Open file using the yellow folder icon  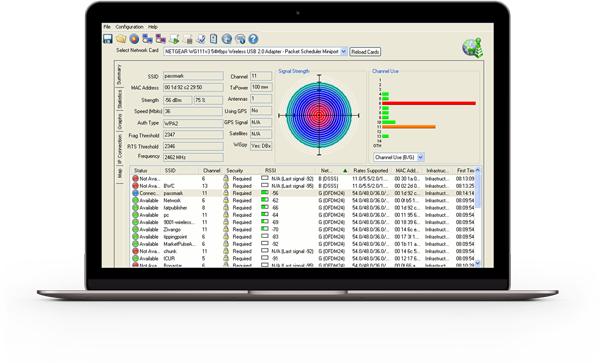click(121, 39)
